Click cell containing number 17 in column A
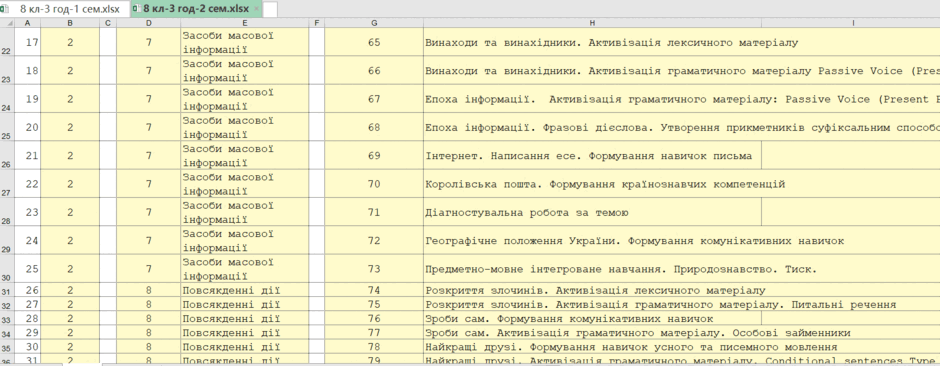This screenshot has height=366, width=940. click(x=29, y=42)
